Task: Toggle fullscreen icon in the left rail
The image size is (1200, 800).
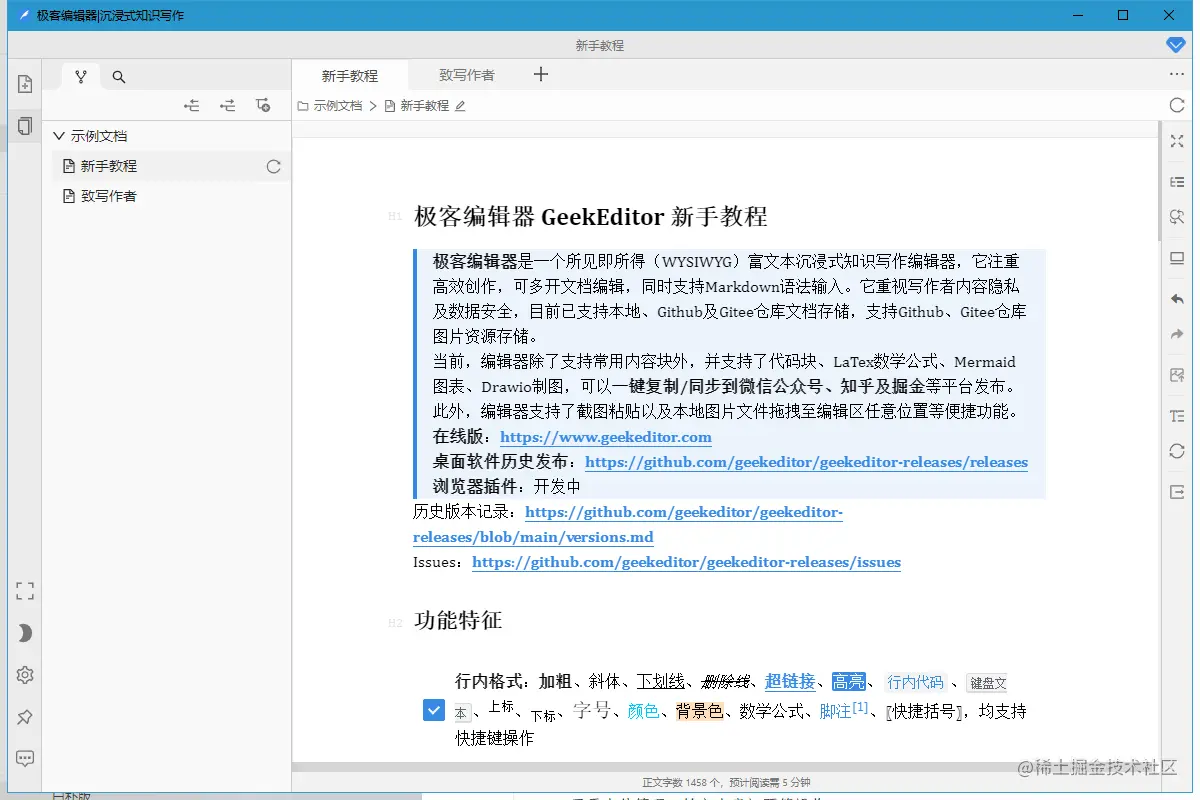Action: pos(25,591)
